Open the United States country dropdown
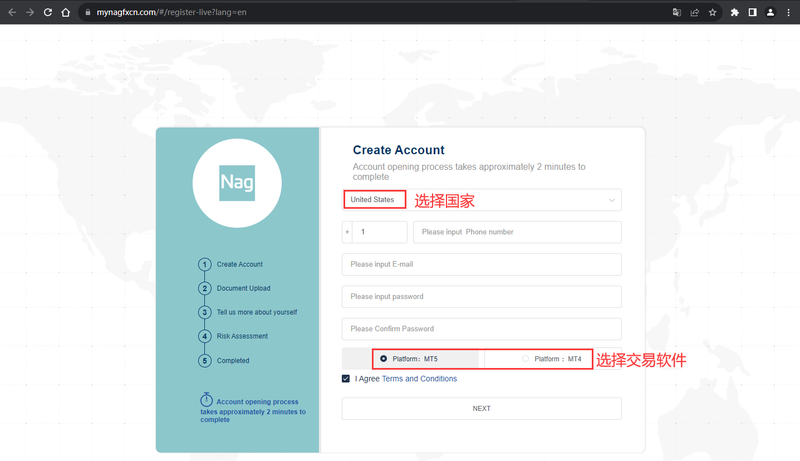 coord(482,200)
